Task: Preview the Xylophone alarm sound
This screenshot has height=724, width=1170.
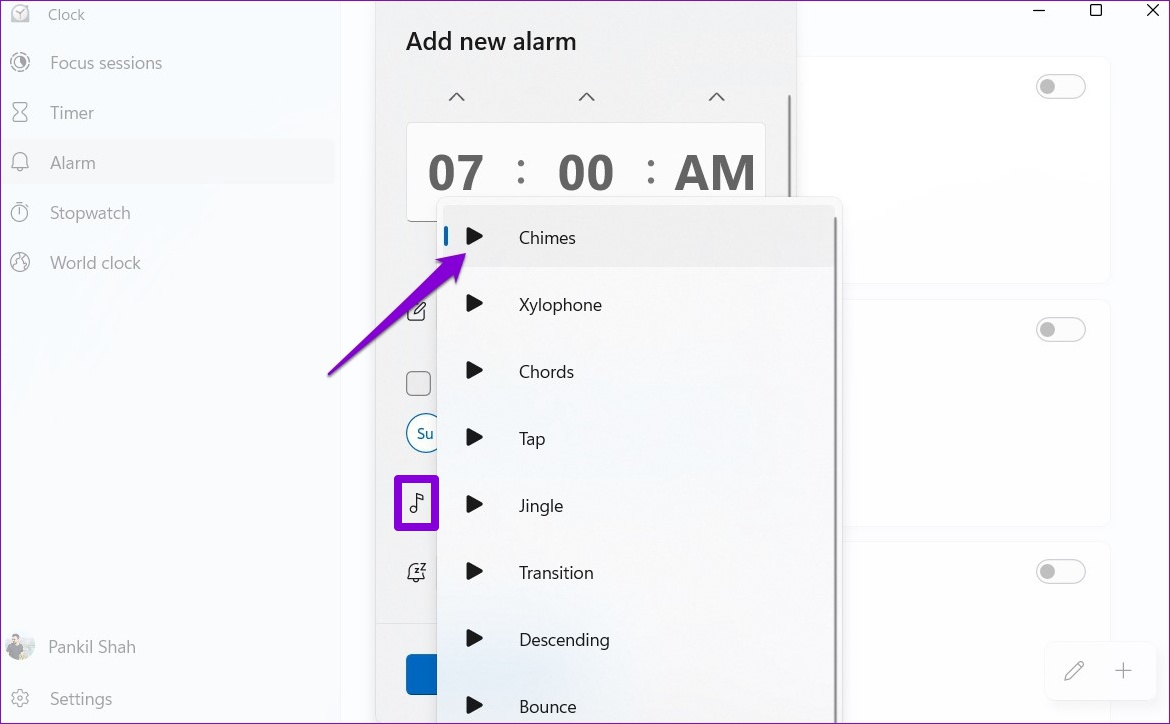Action: [x=475, y=304]
